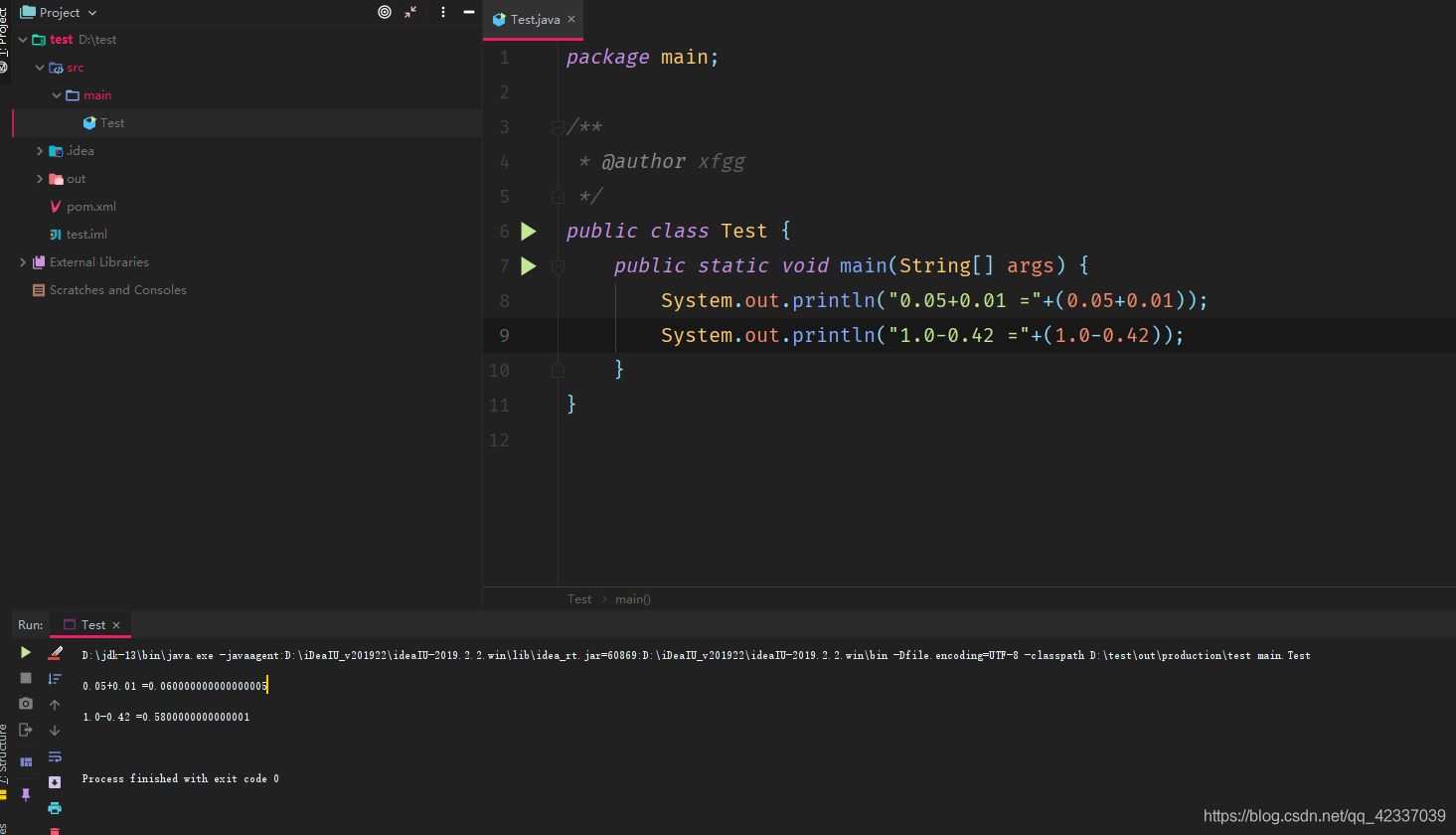Collapse the main package chevron
1456x835 pixels.
pos(57,95)
